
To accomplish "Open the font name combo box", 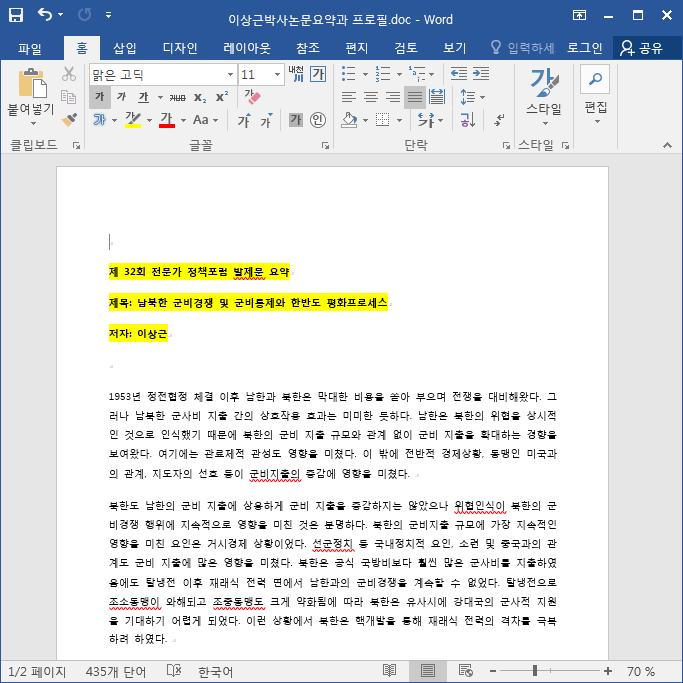I will (163, 74).
